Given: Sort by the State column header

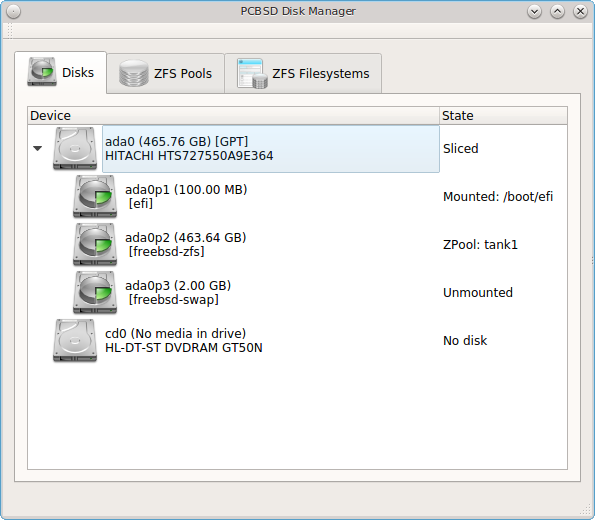Looking at the screenshot, I should pyautogui.click(x=503, y=115).
